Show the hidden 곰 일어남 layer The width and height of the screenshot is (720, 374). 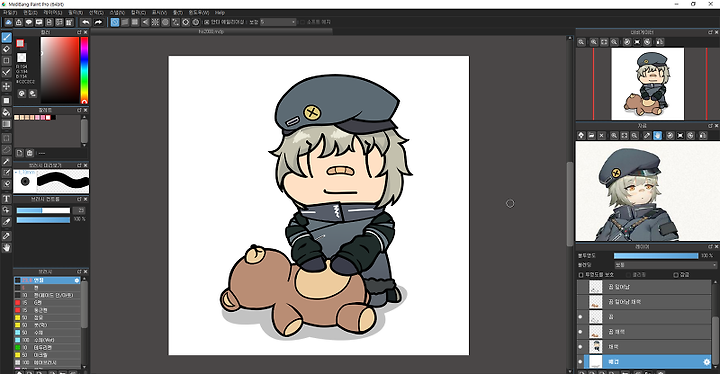(580, 287)
